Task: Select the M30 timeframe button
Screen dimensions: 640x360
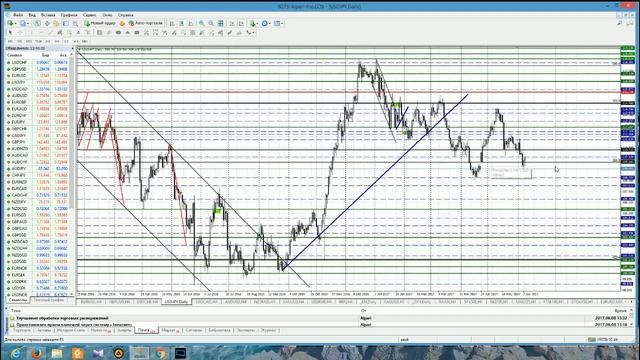Action: click(x=38, y=41)
